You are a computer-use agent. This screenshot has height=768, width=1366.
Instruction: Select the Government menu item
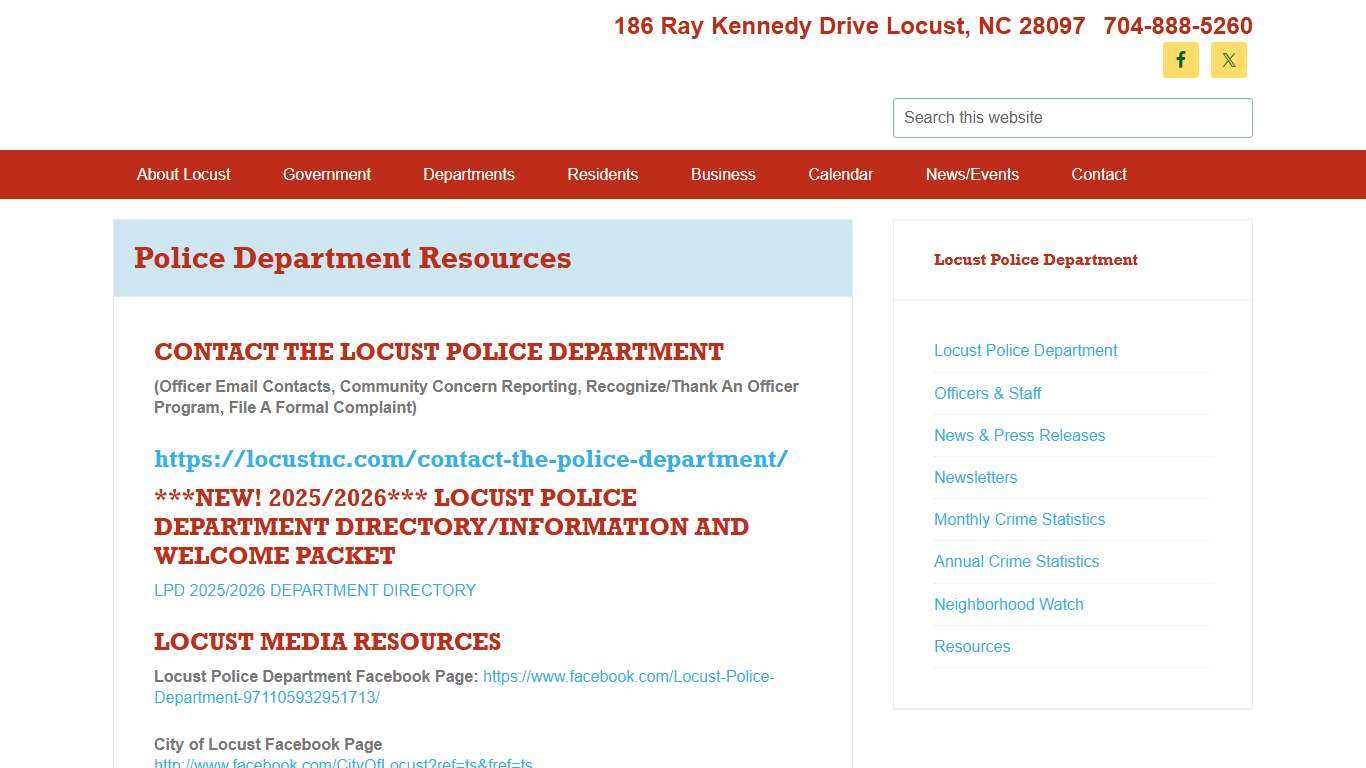click(327, 174)
